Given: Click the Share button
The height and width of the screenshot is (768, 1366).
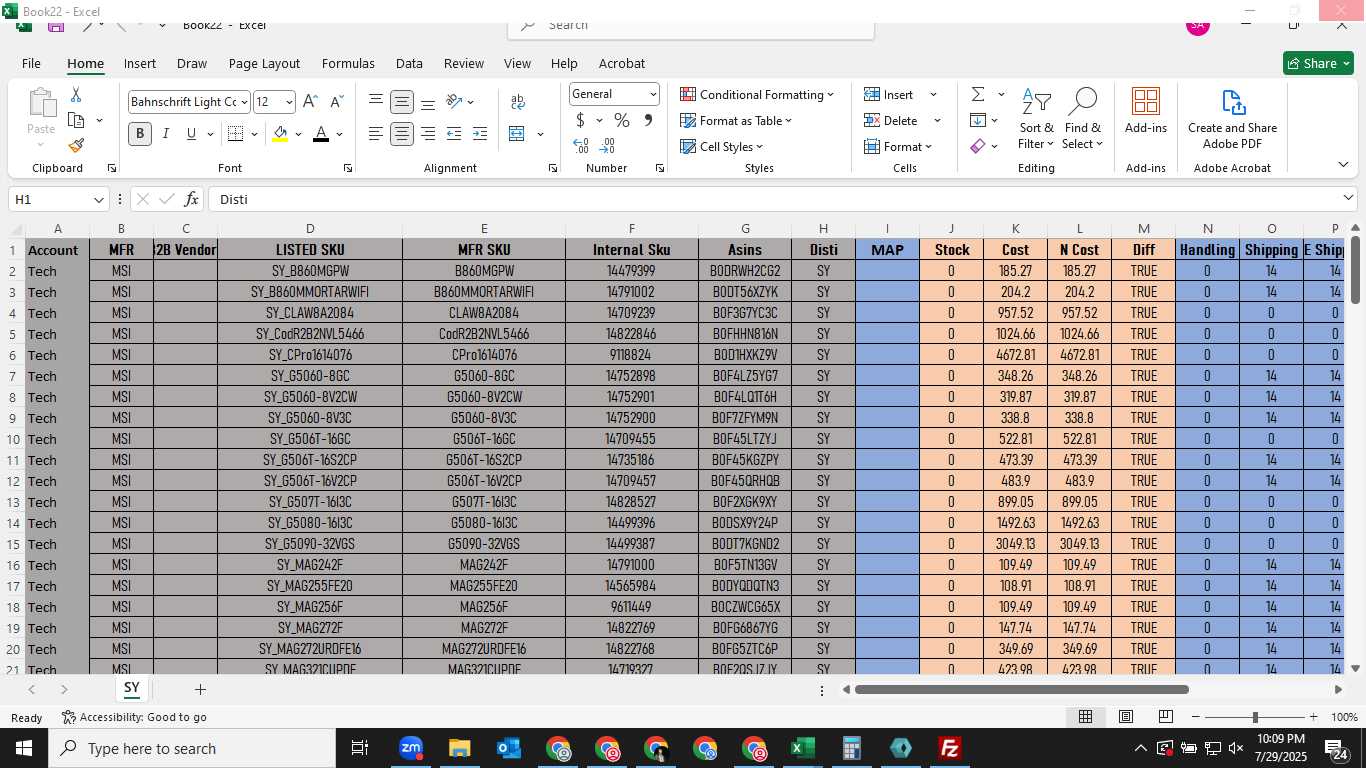Looking at the screenshot, I should coord(1318,63).
